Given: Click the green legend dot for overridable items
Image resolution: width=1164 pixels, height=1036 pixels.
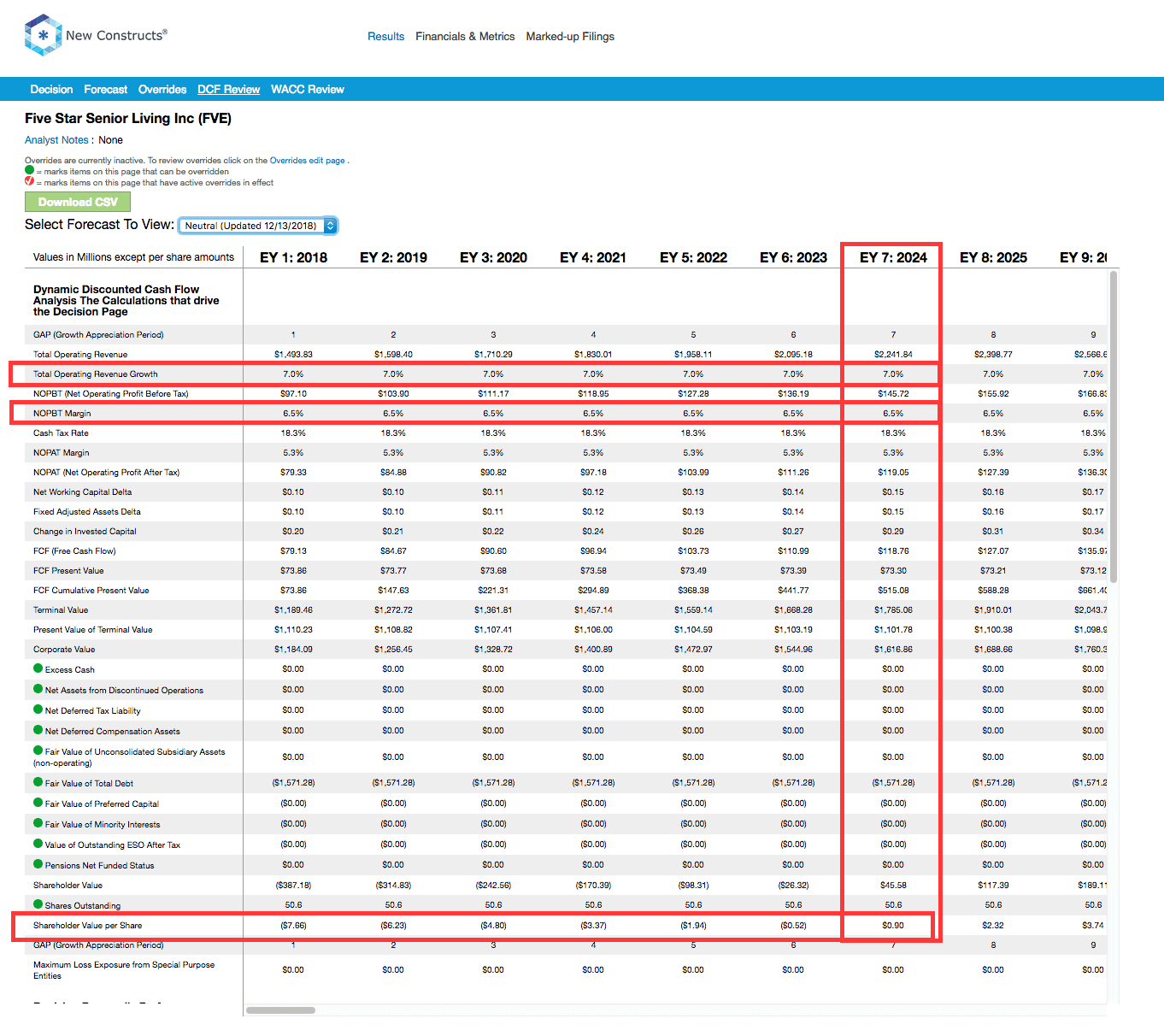Looking at the screenshot, I should click(29, 170).
